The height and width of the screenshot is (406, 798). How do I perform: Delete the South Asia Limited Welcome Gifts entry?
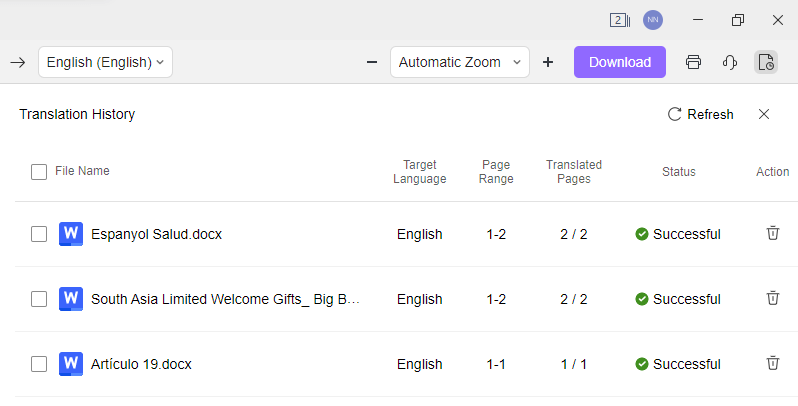(773, 298)
